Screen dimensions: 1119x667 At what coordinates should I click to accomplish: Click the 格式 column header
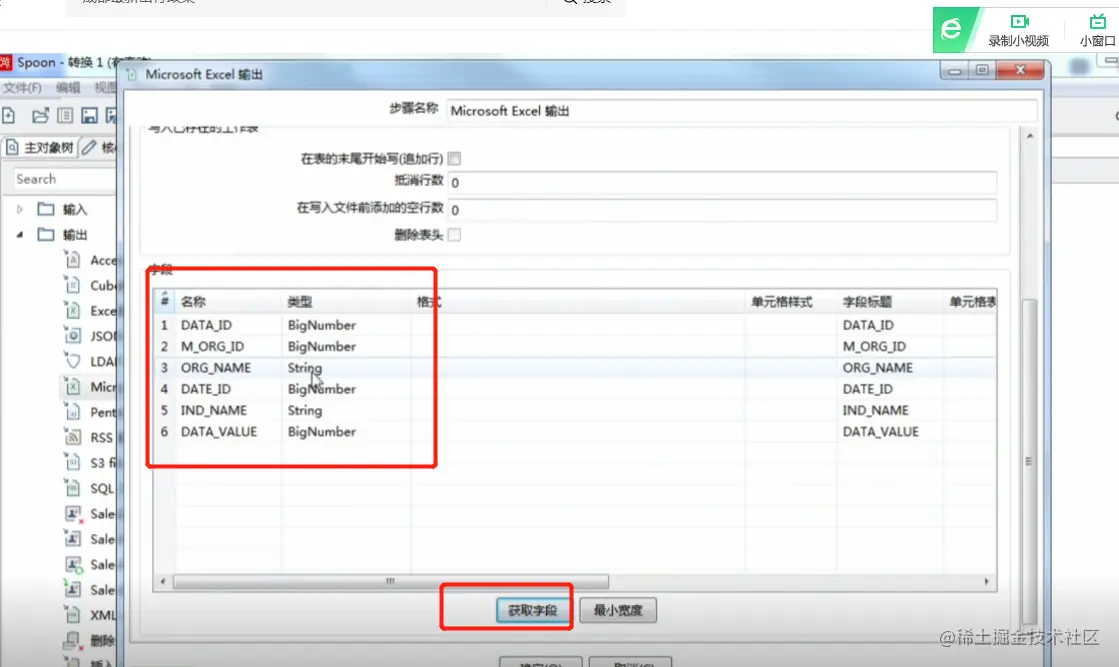click(x=578, y=302)
